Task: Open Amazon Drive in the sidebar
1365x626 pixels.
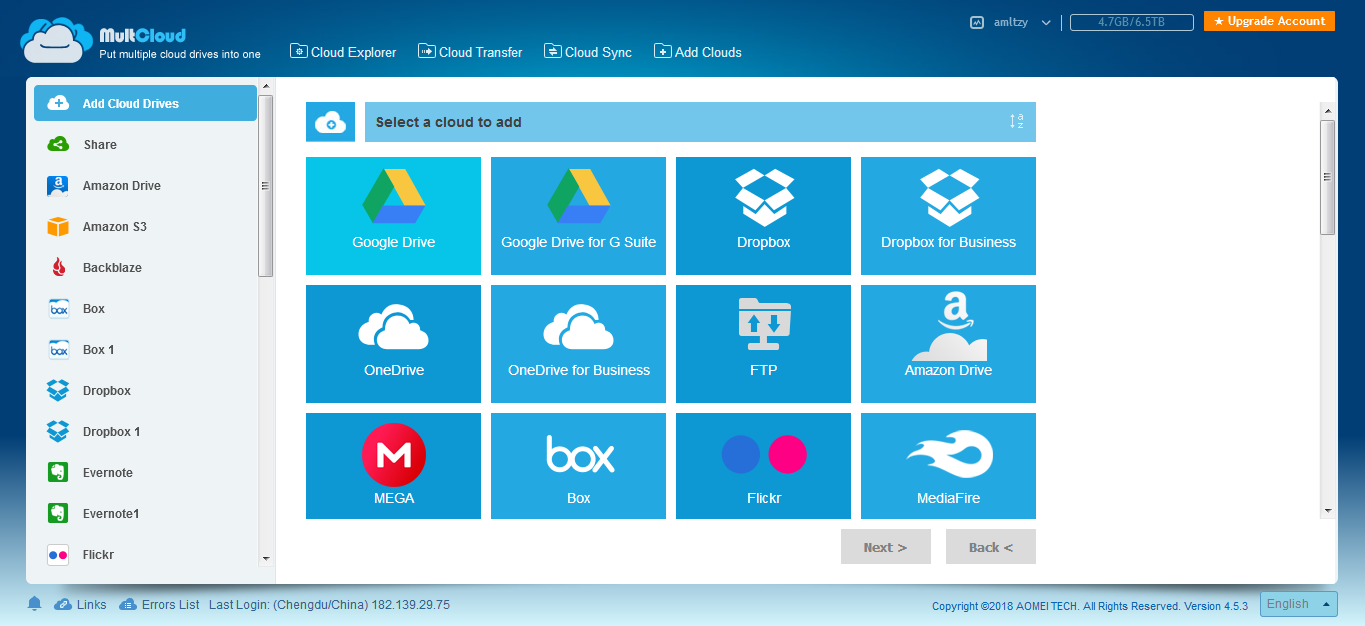Action: tap(145, 185)
